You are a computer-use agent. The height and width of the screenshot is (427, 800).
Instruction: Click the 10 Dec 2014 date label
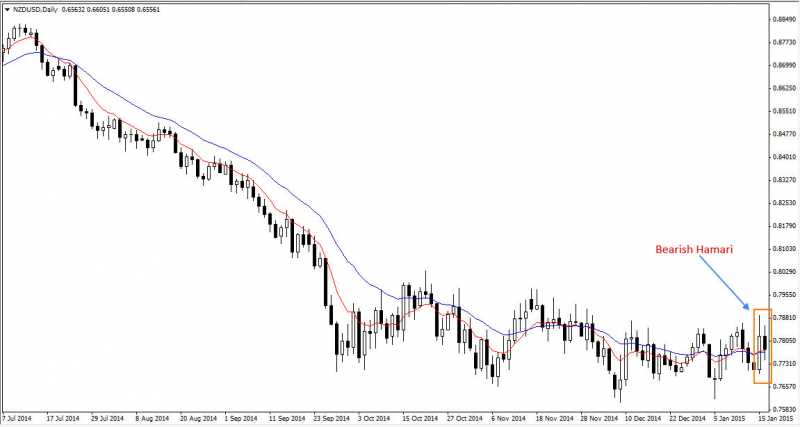(x=640, y=418)
